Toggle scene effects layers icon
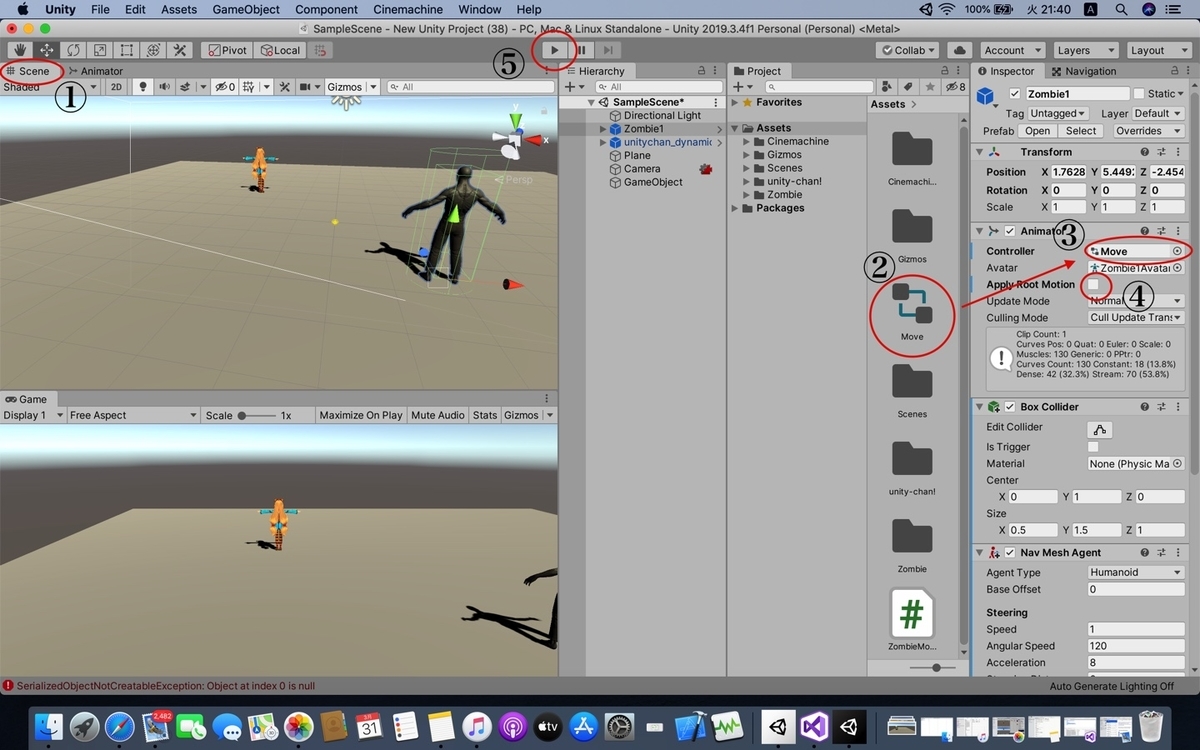Viewport: 1200px width, 750px height. (187, 87)
